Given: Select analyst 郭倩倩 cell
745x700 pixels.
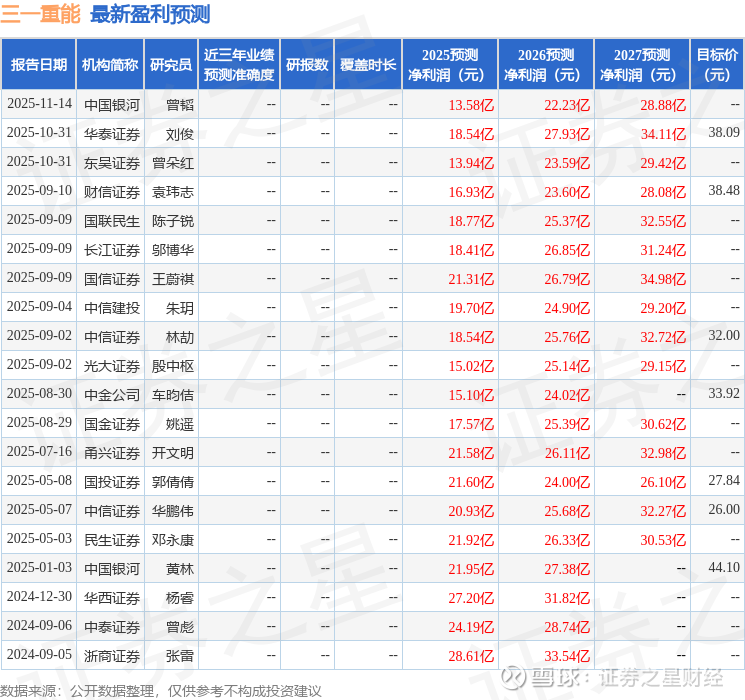Looking at the screenshot, I should point(173,482).
